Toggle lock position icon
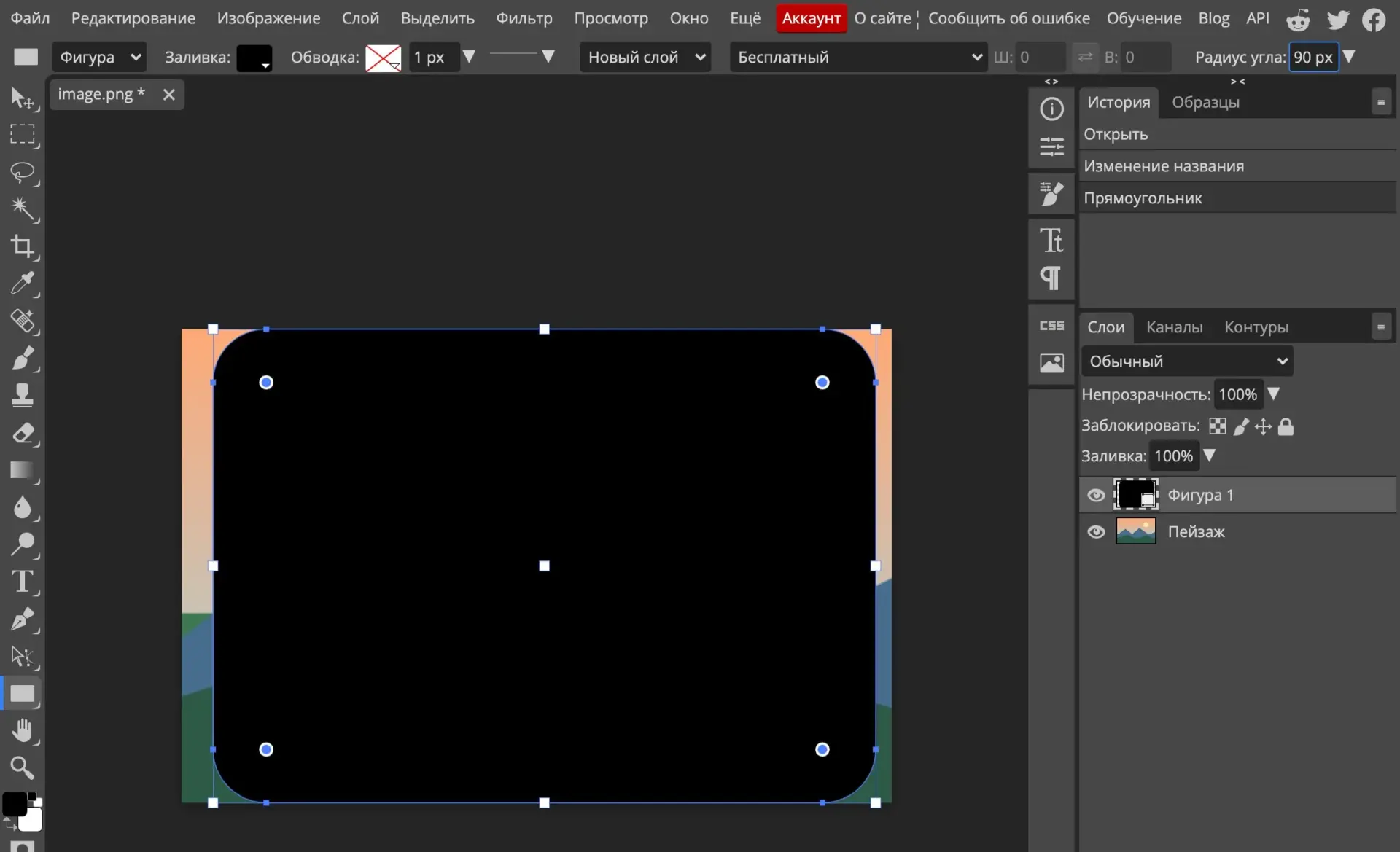 pos(1263,426)
